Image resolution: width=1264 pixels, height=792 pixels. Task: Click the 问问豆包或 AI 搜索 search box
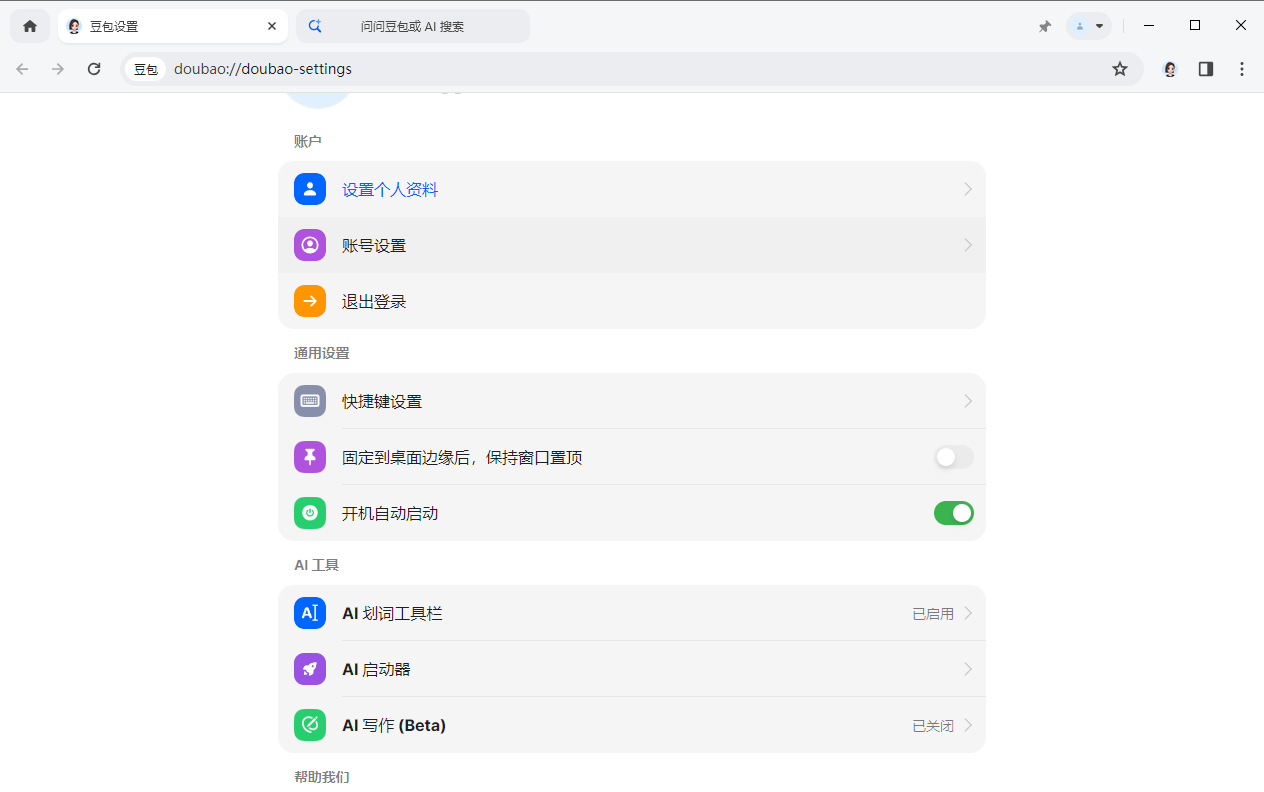430,25
